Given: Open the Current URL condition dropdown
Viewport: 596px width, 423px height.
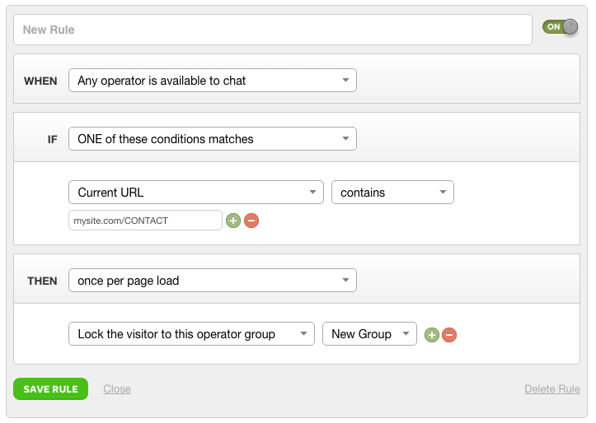Looking at the screenshot, I should pyautogui.click(x=196, y=192).
